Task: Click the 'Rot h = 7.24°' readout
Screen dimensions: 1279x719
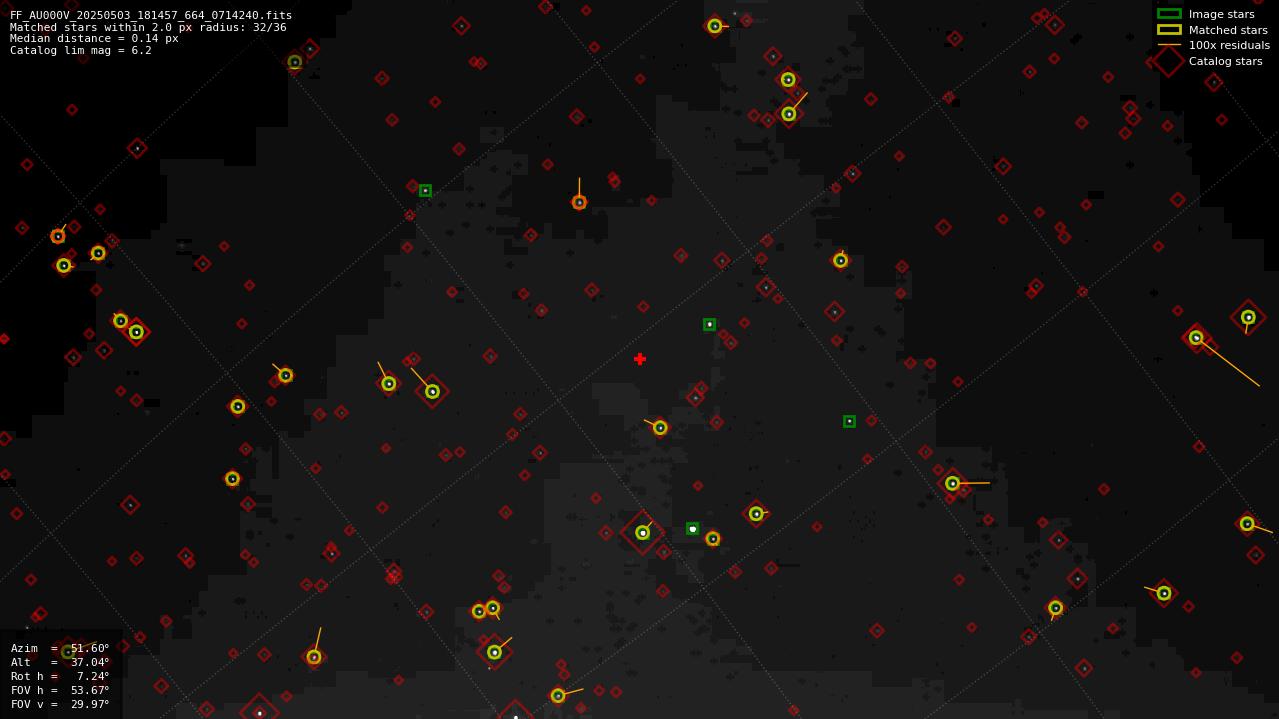Action: tap(60, 676)
